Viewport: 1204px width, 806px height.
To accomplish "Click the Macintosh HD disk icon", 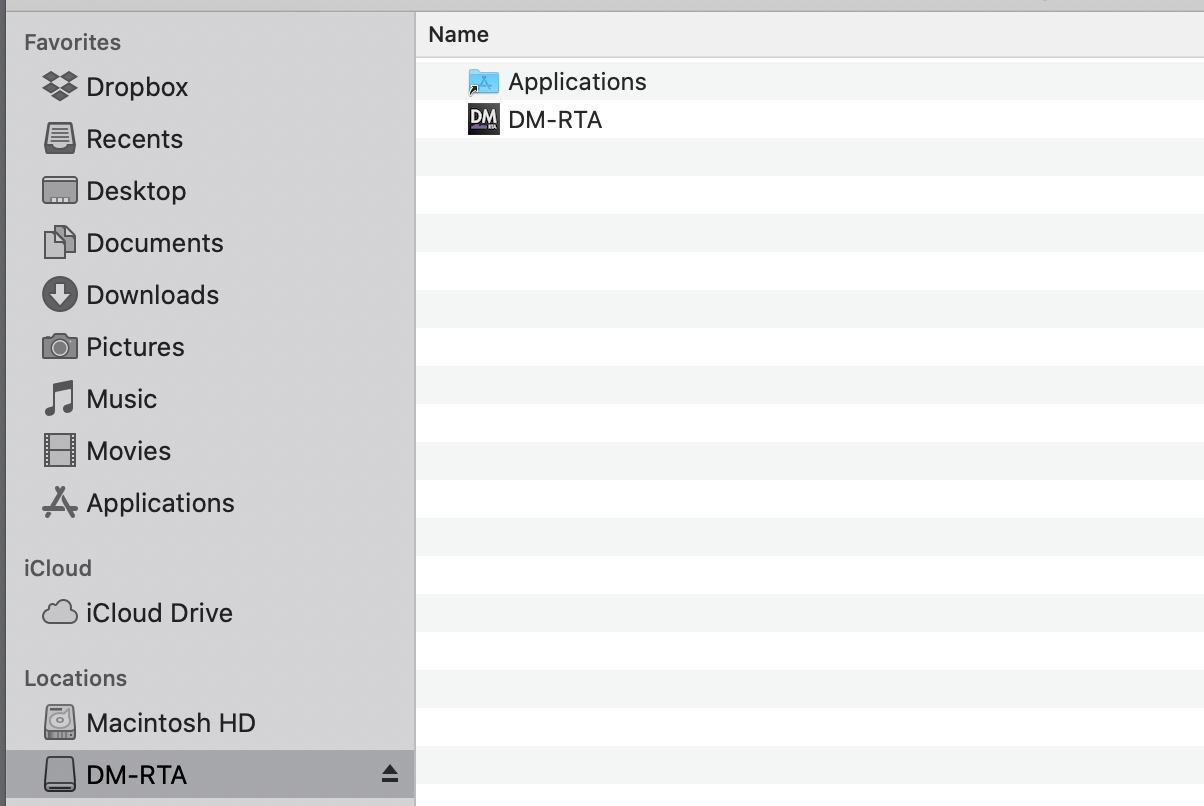I will [60, 722].
